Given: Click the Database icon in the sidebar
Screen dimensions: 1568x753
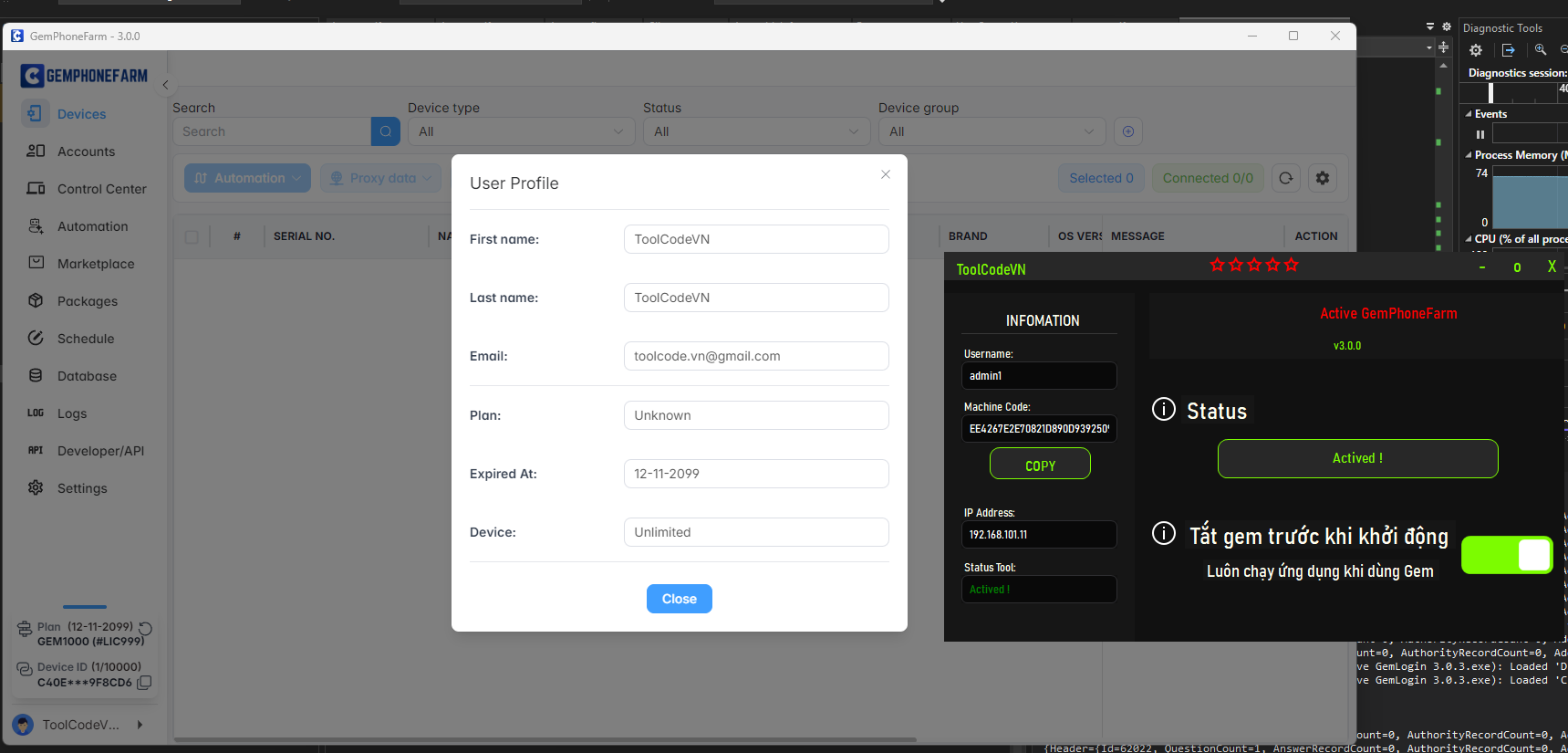Looking at the screenshot, I should click(x=36, y=375).
